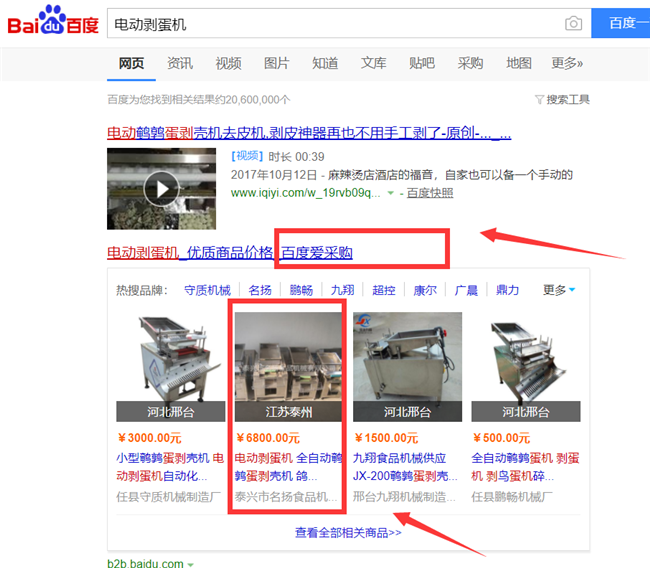This screenshot has width=650, height=568.
Task: Click the camera image search icon
Action: tap(573, 23)
